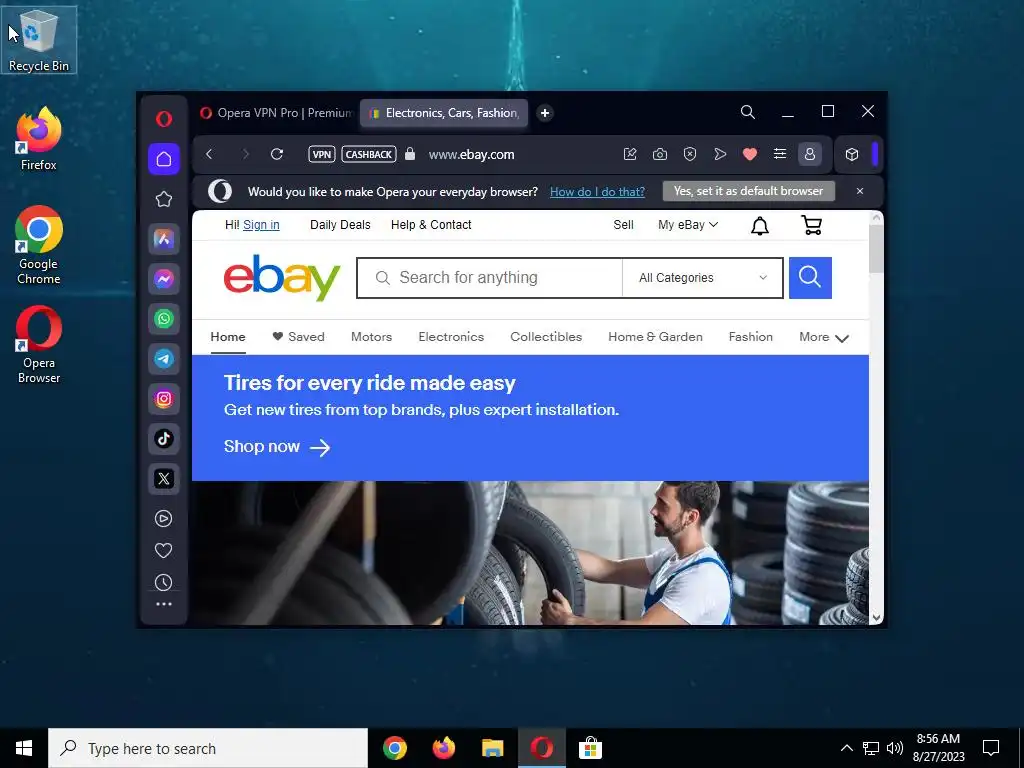Open the Motors category

(x=372, y=337)
